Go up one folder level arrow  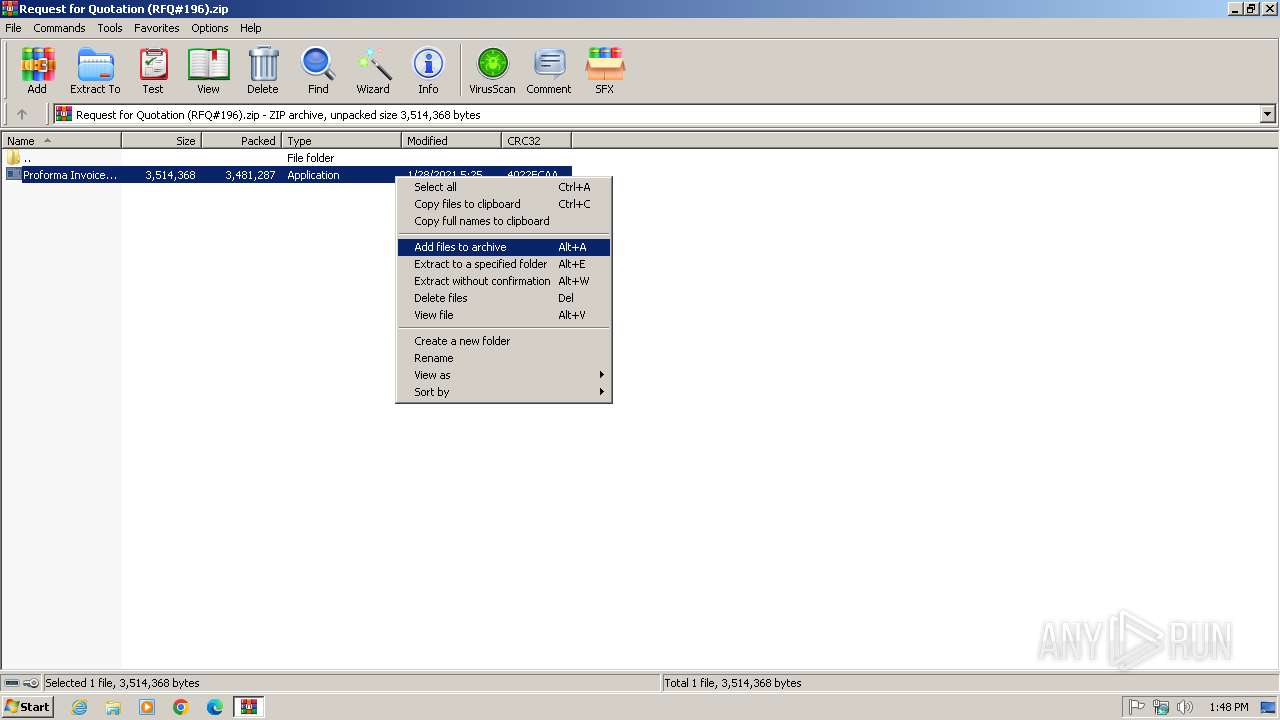coord(22,115)
